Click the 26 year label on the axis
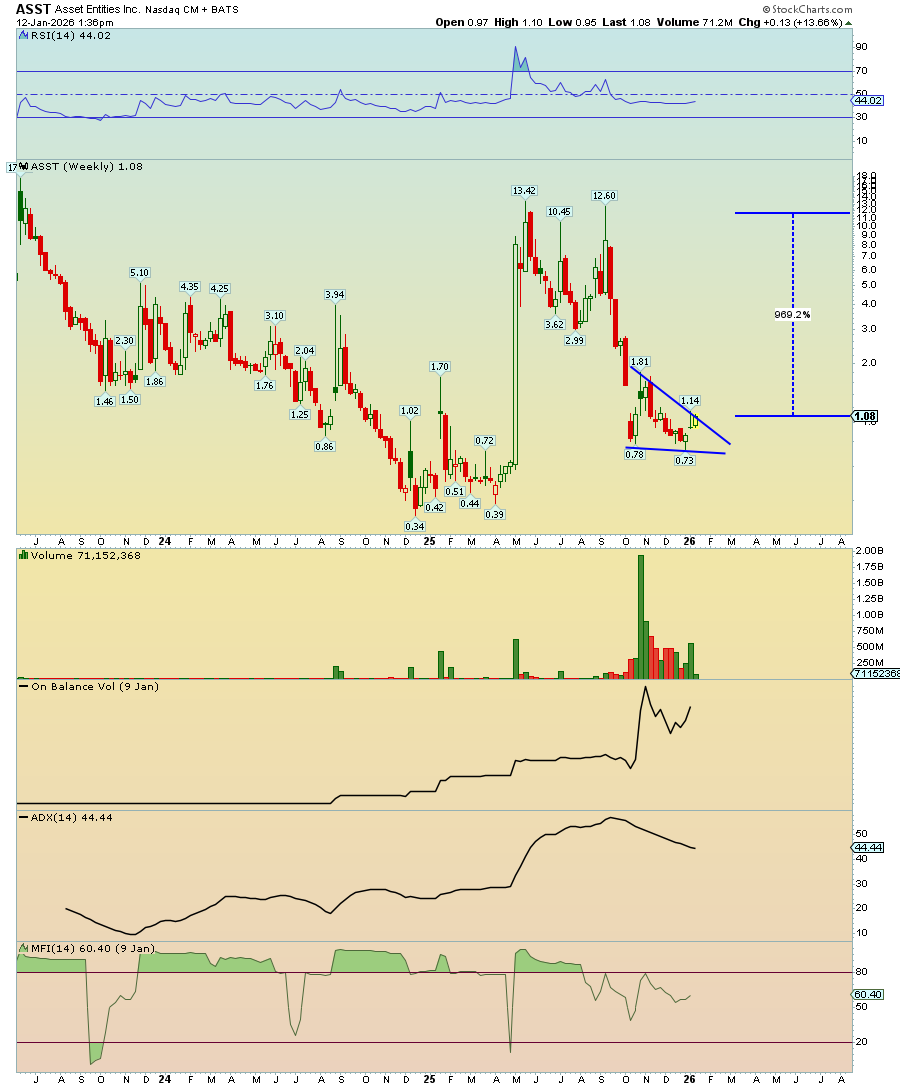Image resolution: width=900 pixels, height=1089 pixels. pos(690,541)
